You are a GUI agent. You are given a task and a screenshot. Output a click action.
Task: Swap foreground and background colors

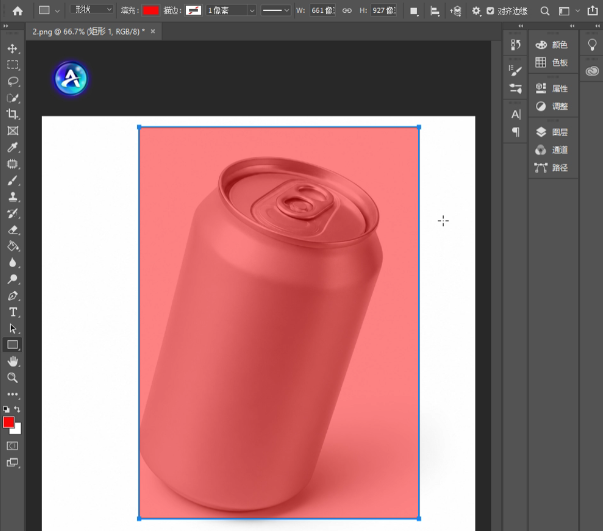pos(17,409)
